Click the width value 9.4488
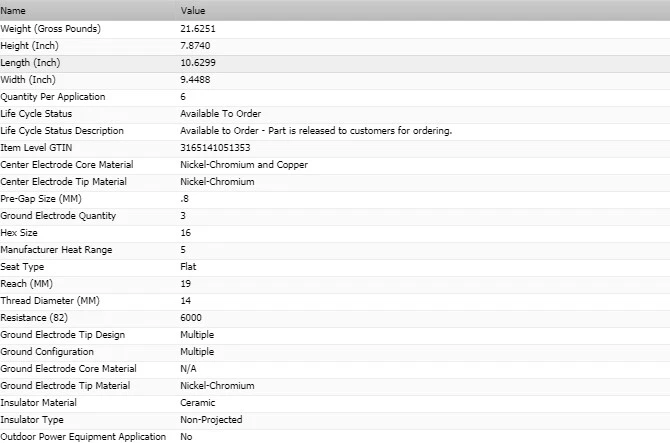This screenshot has width=670, height=443. tap(195, 79)
